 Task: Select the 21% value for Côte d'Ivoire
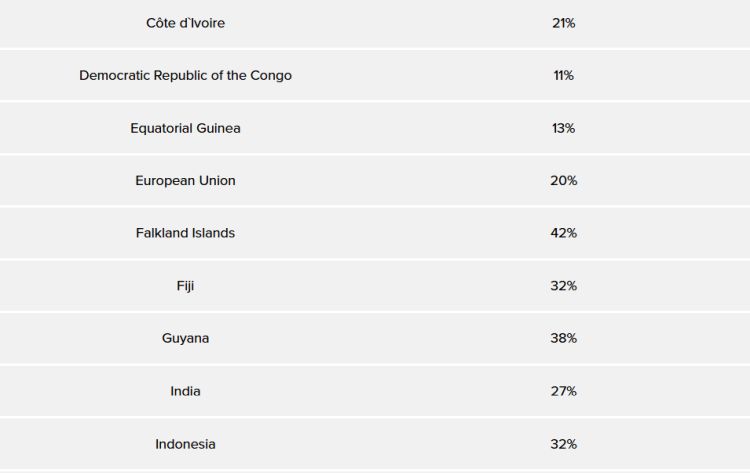563,23
